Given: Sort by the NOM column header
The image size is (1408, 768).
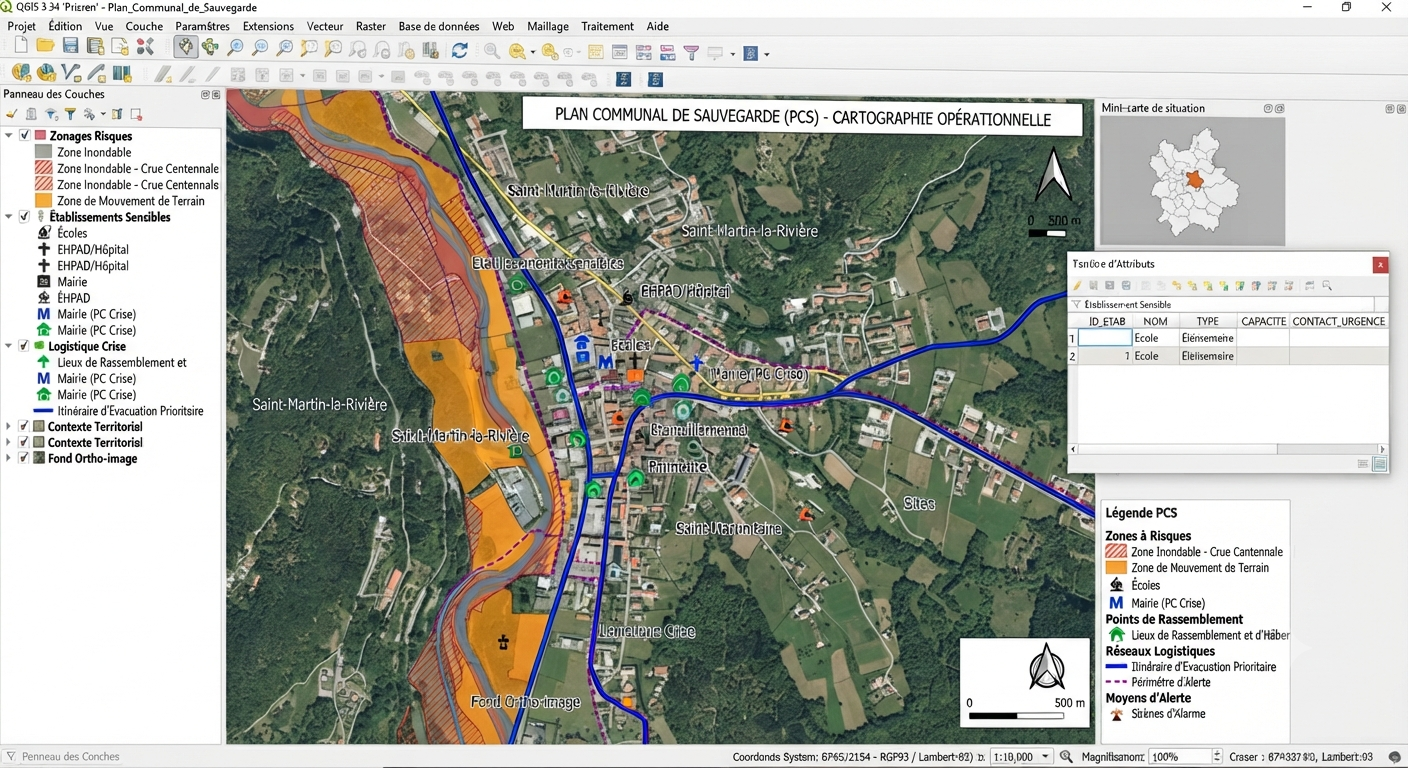Looking at the screenshot, I should [1156, 321].
